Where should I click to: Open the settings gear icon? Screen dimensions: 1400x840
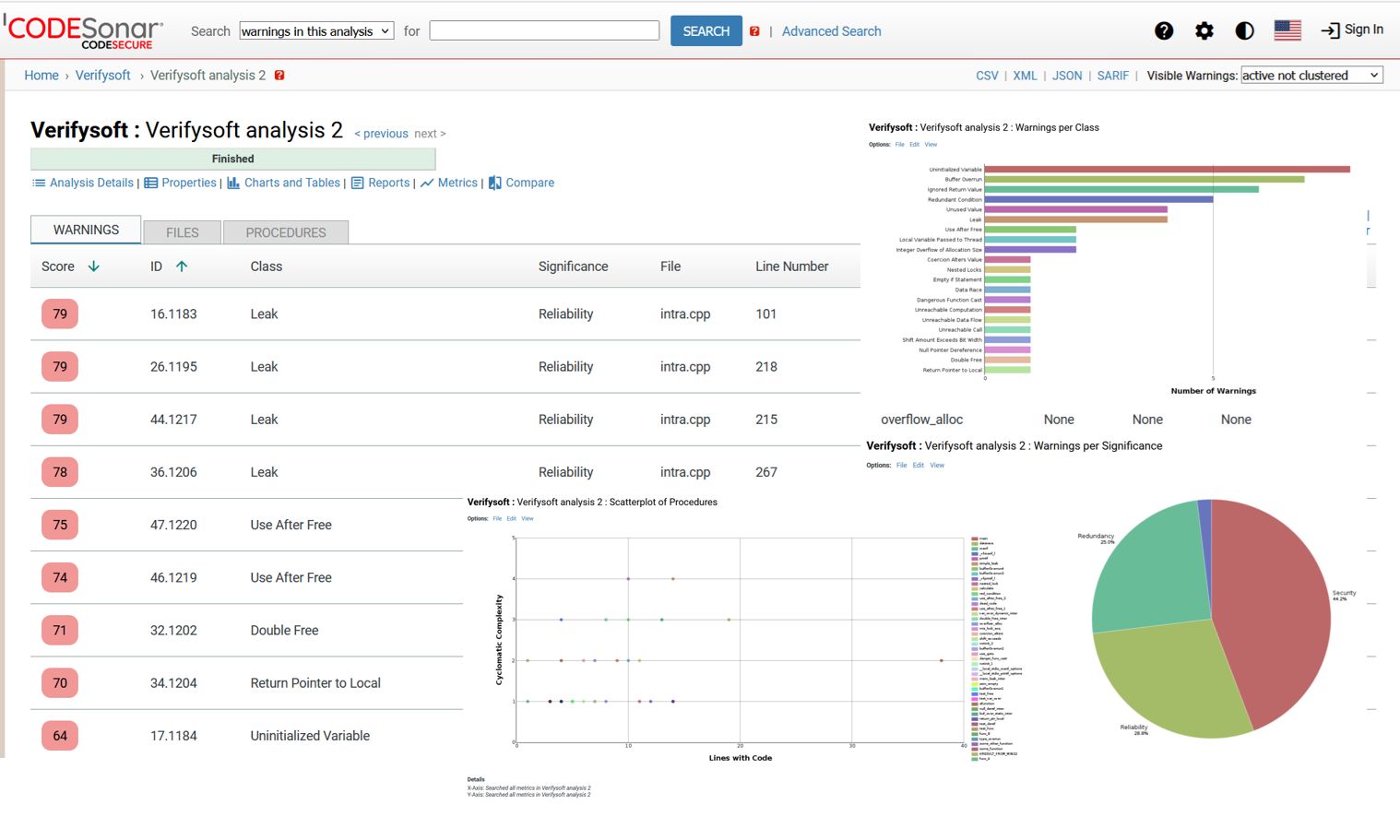1204,30
